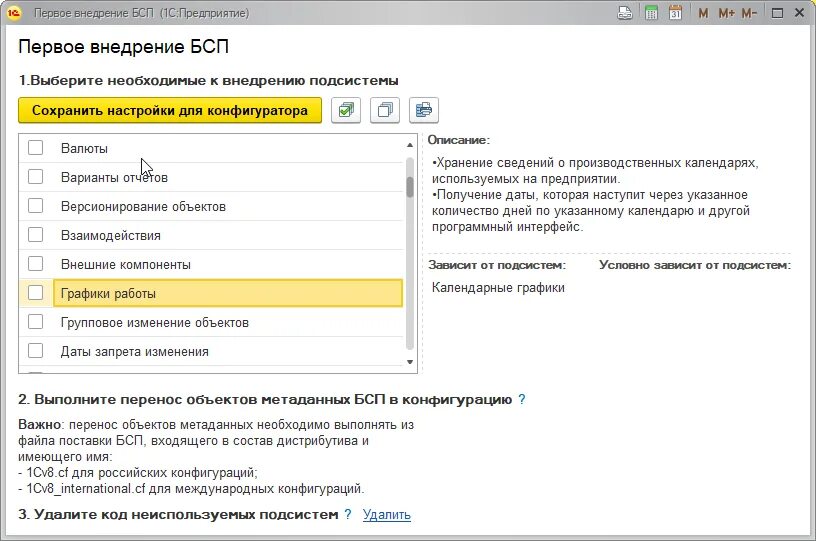Uncheck all subsystems with empty boxes icon

(385, 110)
